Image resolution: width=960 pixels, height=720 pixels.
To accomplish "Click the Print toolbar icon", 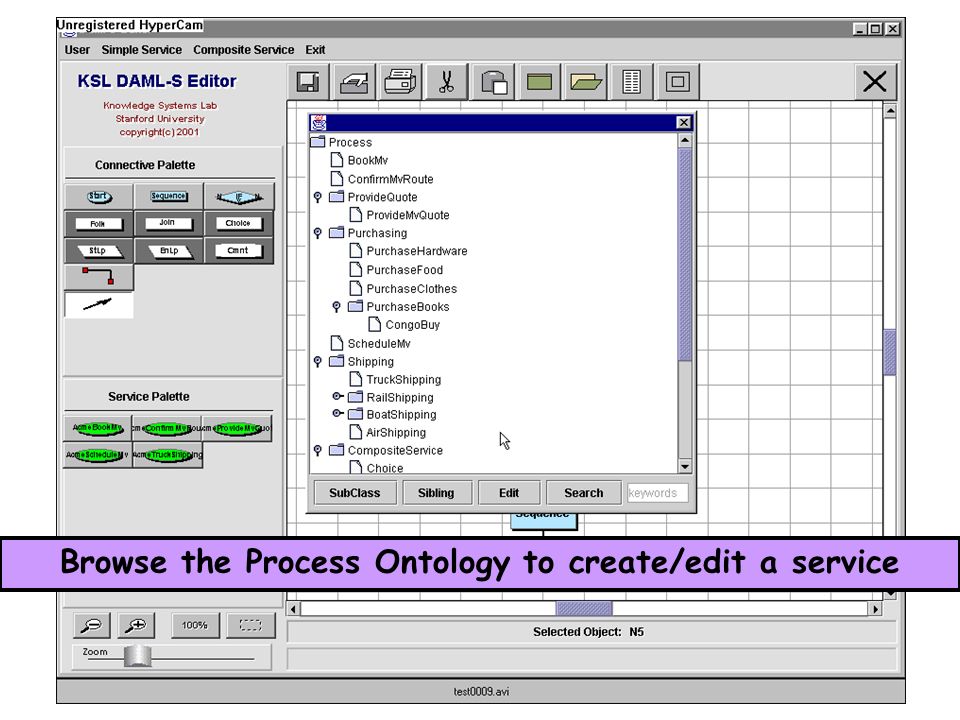I will tap(400, 81).
